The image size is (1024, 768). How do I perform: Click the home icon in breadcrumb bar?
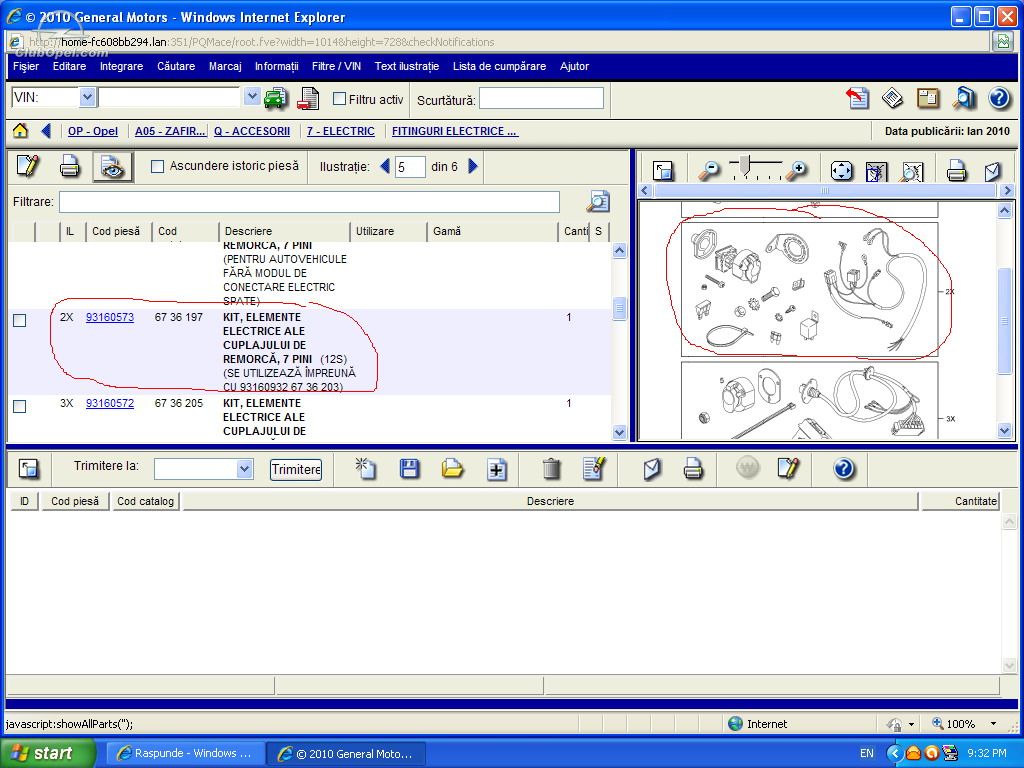[x=20, y=131]
